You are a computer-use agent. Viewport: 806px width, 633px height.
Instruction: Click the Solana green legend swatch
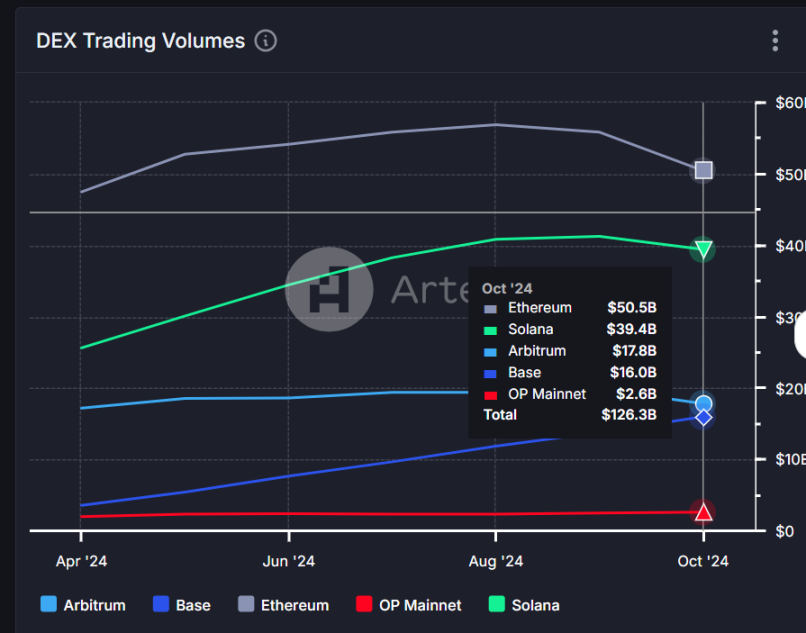click(x=495, y=605)
